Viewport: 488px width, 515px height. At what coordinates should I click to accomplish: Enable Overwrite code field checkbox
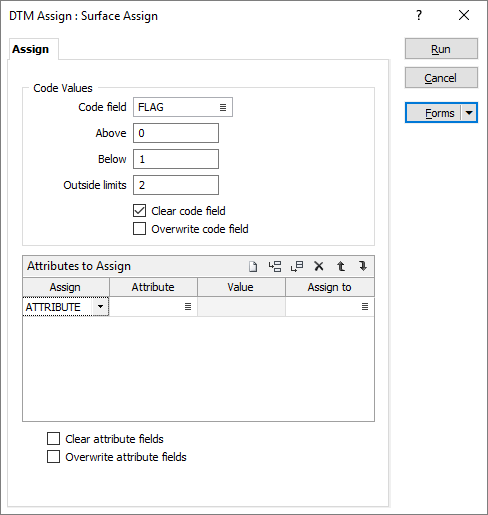click(139, 229)
